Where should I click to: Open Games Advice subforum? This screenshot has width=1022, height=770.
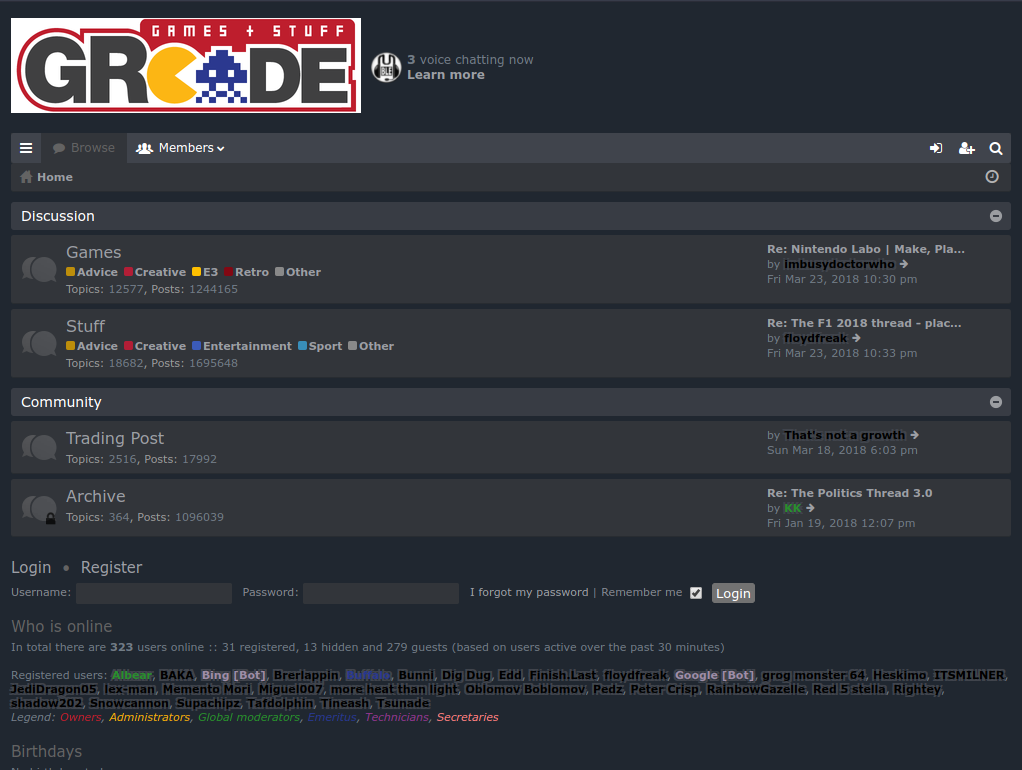(x=92, y=272)
